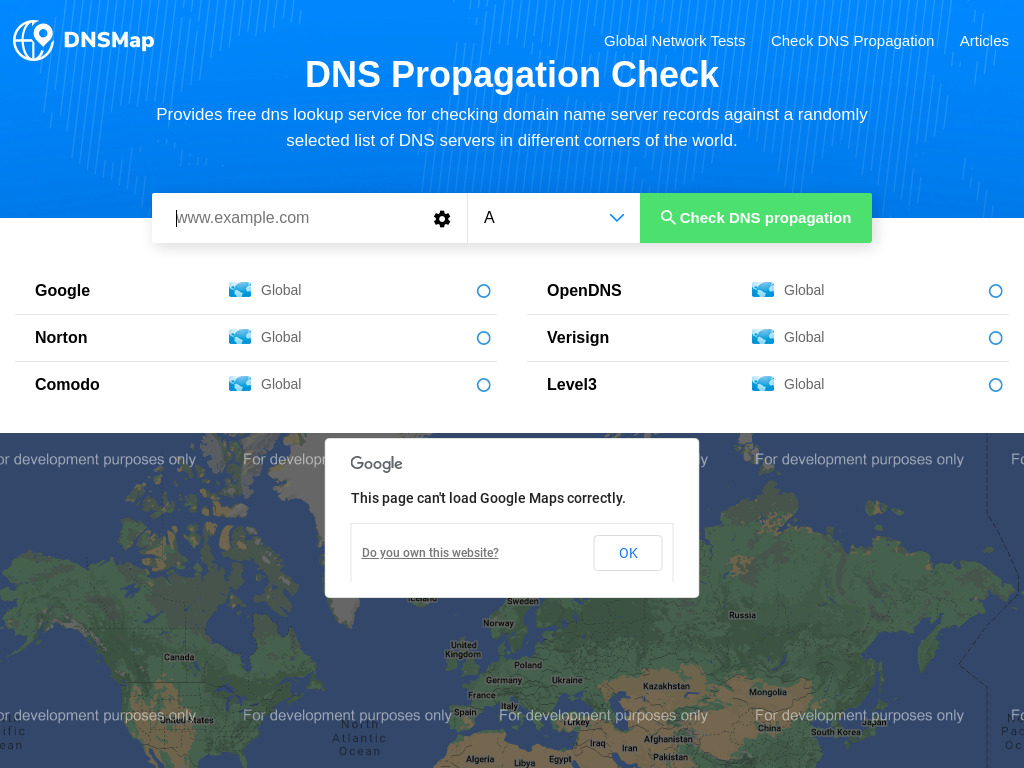1024x768 pixels.
Task: Click the Global label in OpenDNS row
Action: (804, 290)
